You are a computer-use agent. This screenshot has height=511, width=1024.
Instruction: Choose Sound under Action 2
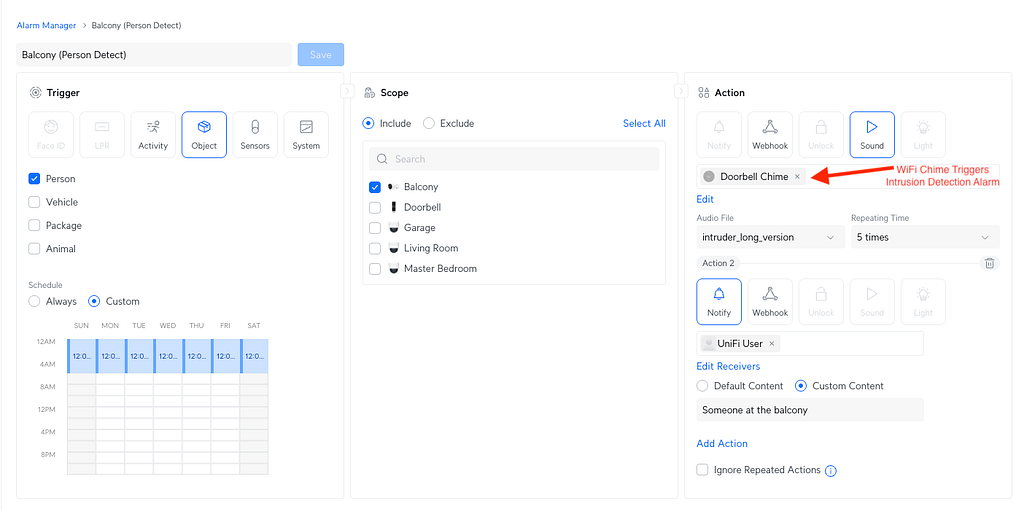coord(872,302)
